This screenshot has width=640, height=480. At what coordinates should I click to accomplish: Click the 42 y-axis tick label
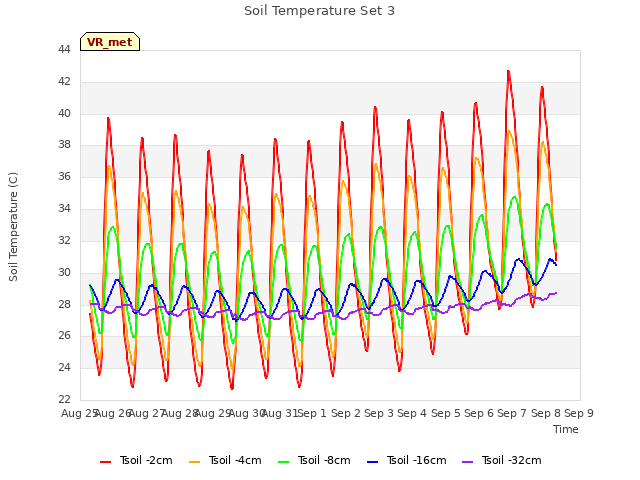64,82
